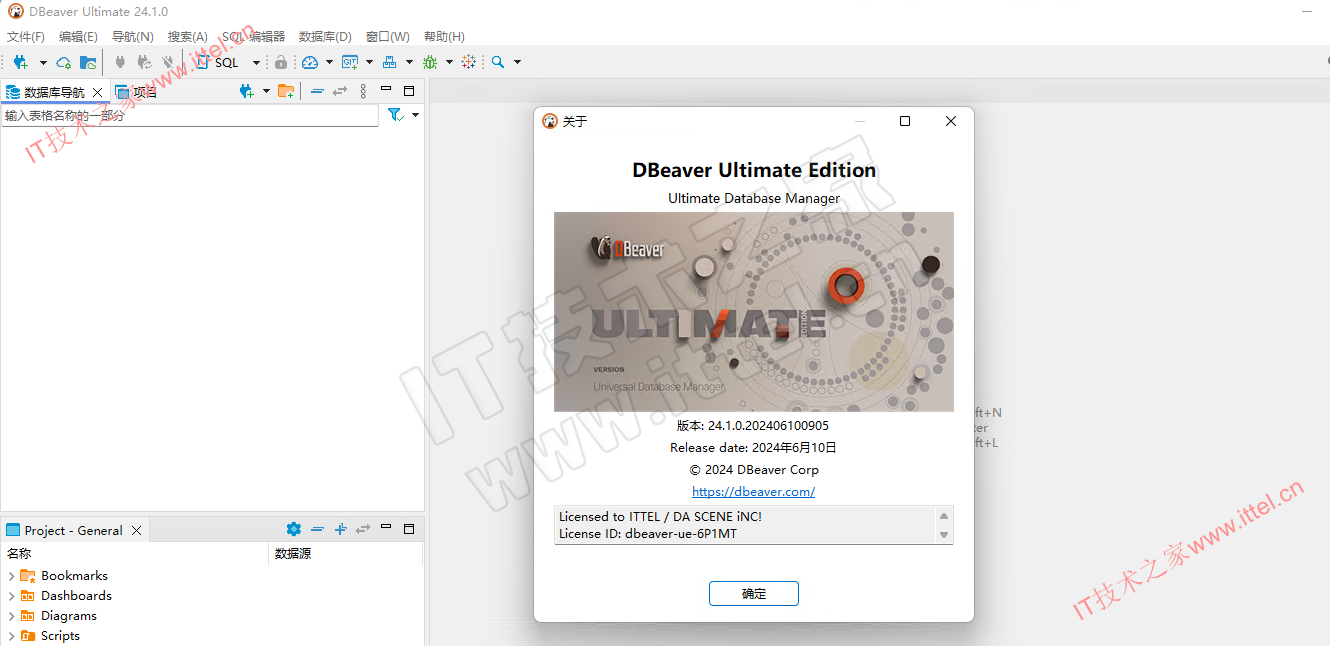Open the filter funnel dropdown arrow
Screen dimensions: 1330x646
pos(416,115)
